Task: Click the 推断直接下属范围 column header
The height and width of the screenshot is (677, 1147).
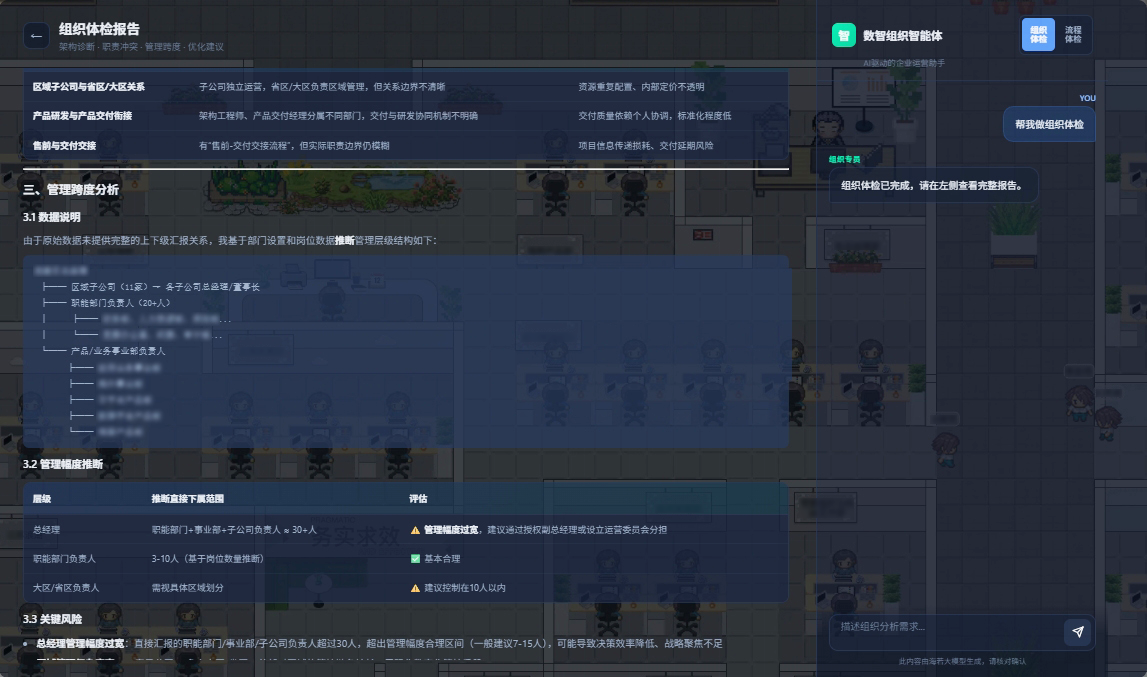Action: (x=188, y=498)
